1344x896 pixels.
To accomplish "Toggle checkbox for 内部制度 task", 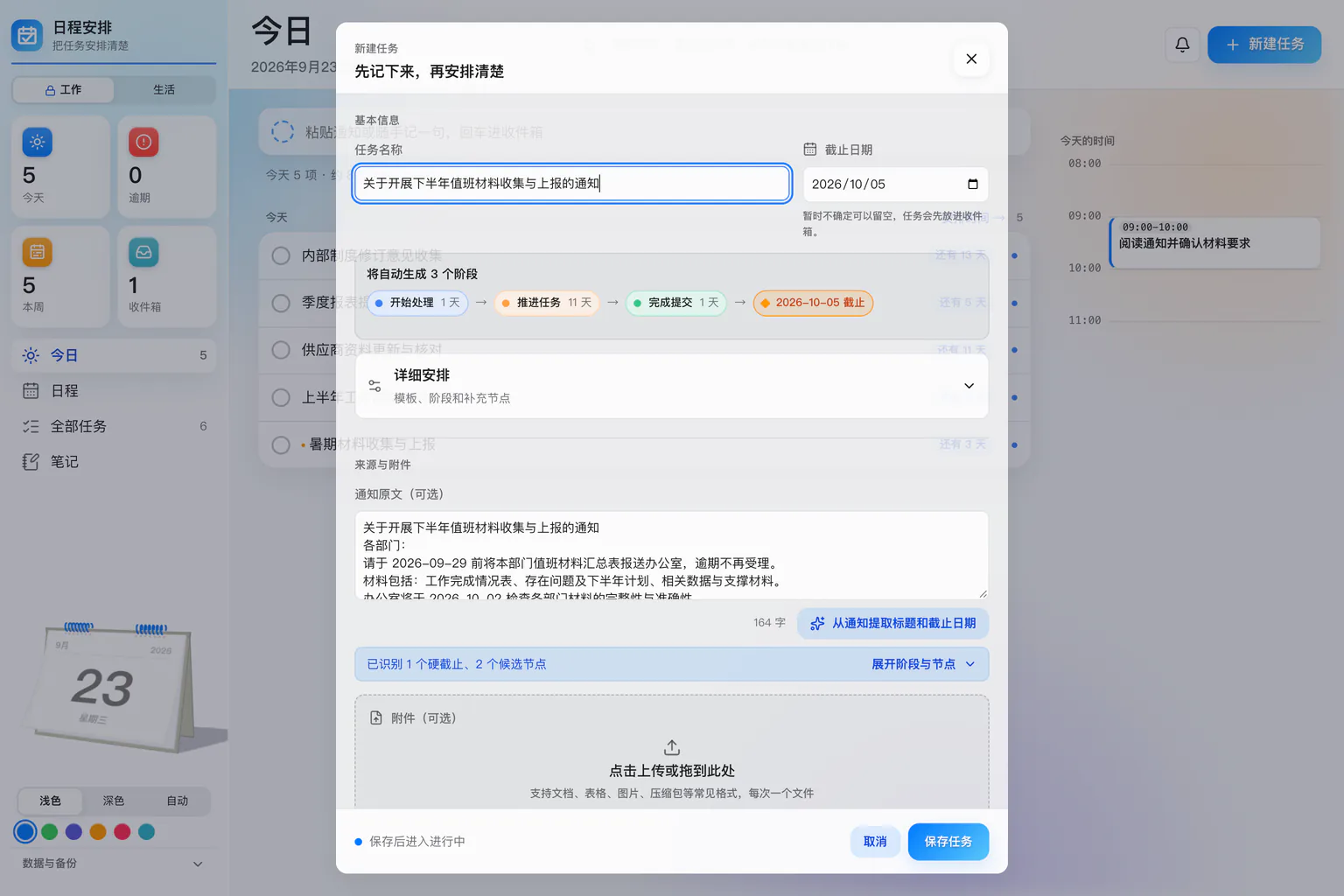I will pos(281,255).
